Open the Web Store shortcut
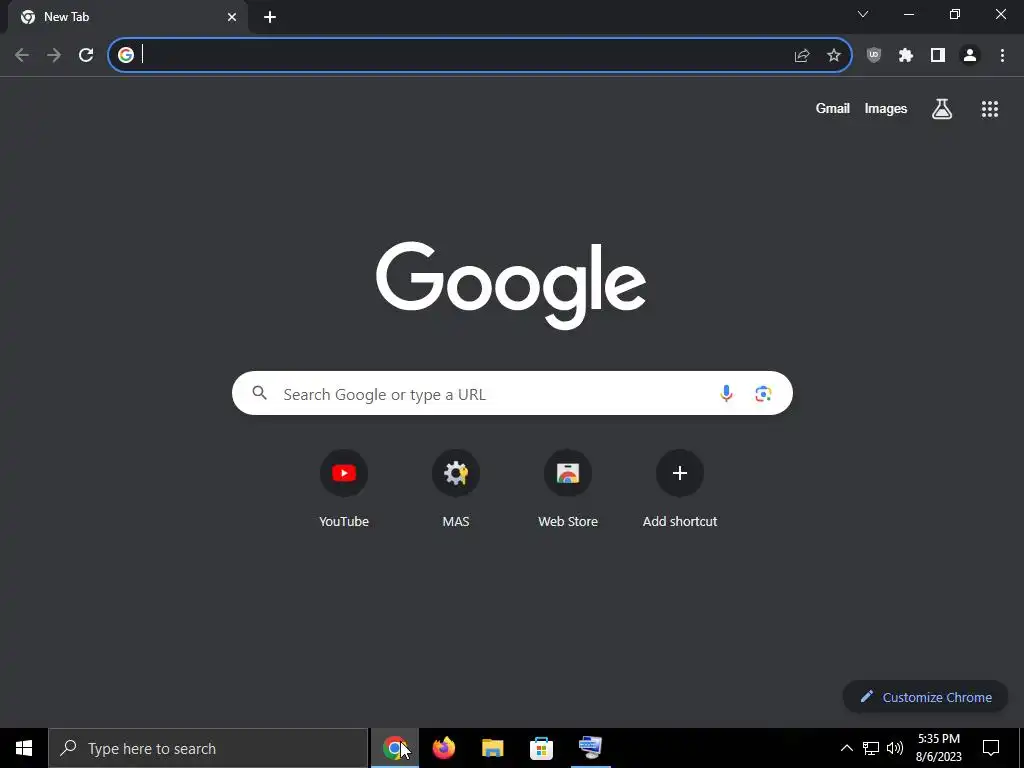This screenshot has width=1024, height=768. (568, 489)
